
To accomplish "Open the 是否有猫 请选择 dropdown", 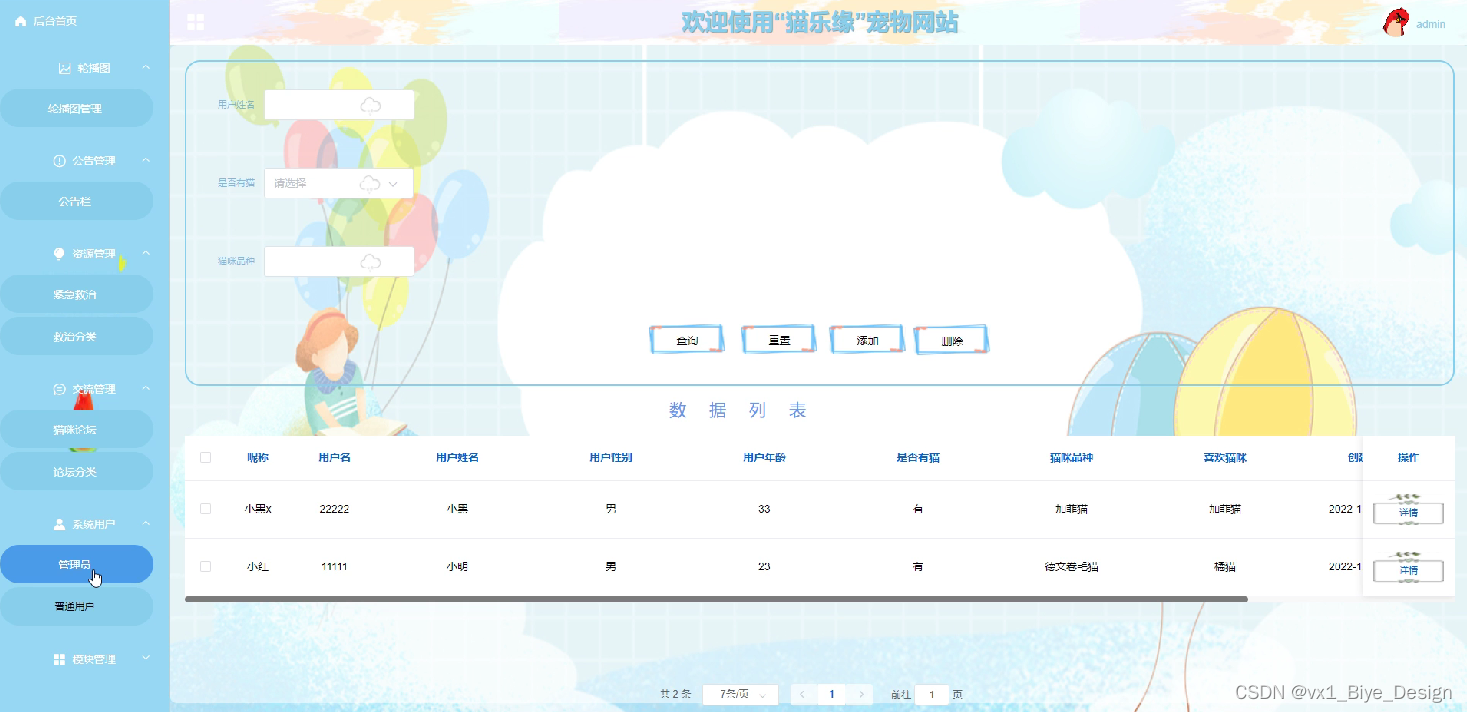I will [x=339, y=183].
